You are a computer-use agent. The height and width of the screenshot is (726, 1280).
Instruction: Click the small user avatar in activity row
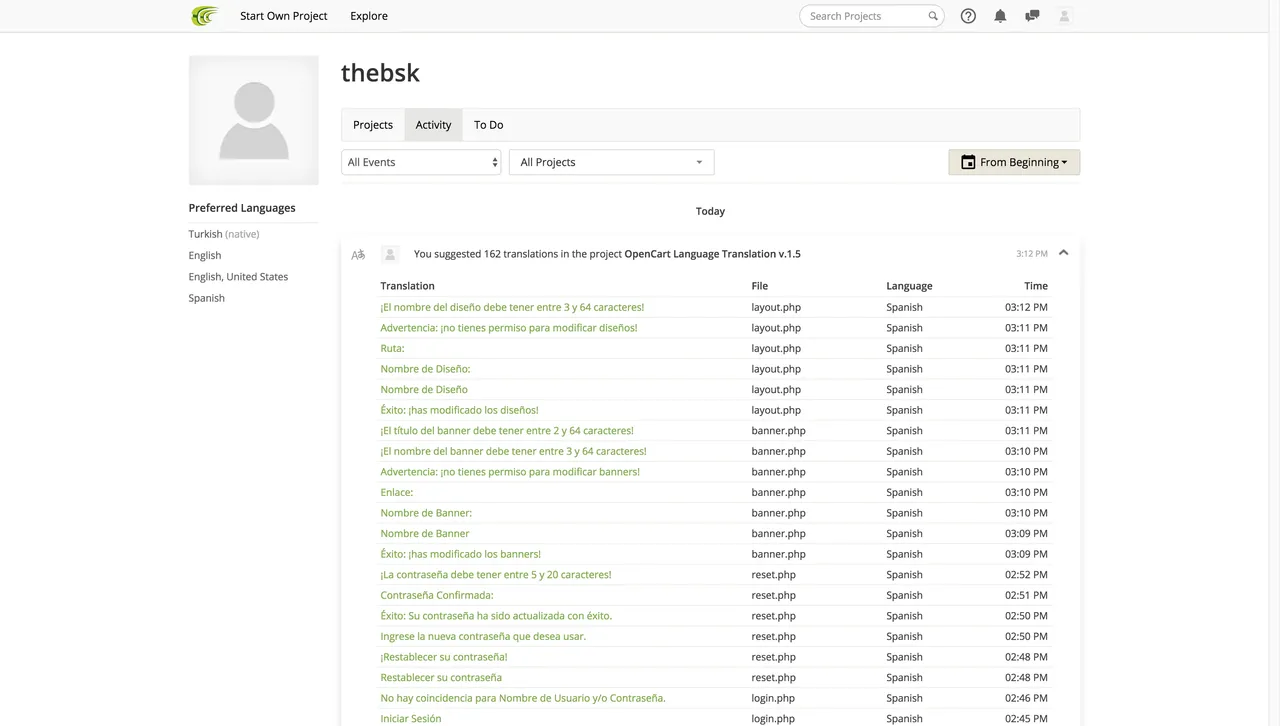(x=391, y=254)
